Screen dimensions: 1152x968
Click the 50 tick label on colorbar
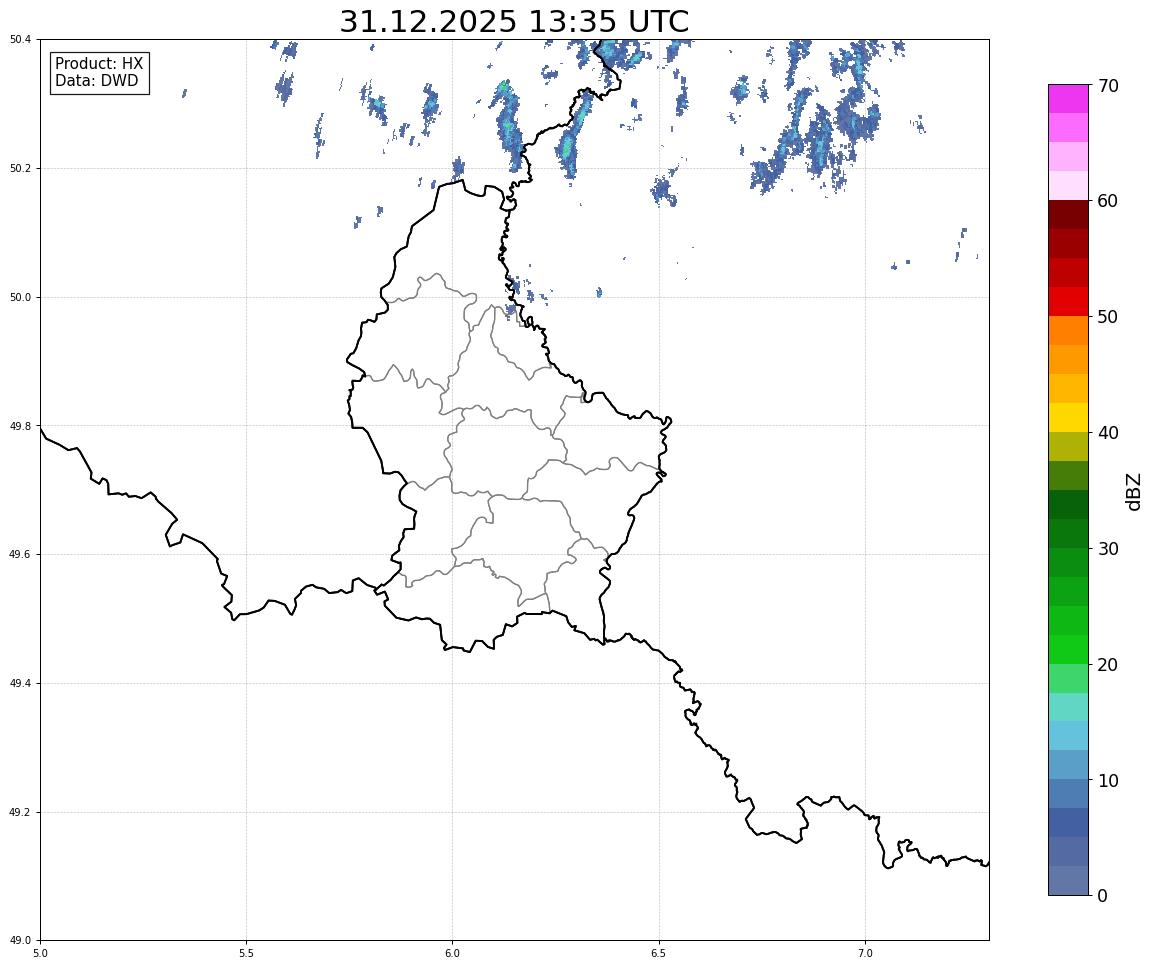(x=1108, y=317)
